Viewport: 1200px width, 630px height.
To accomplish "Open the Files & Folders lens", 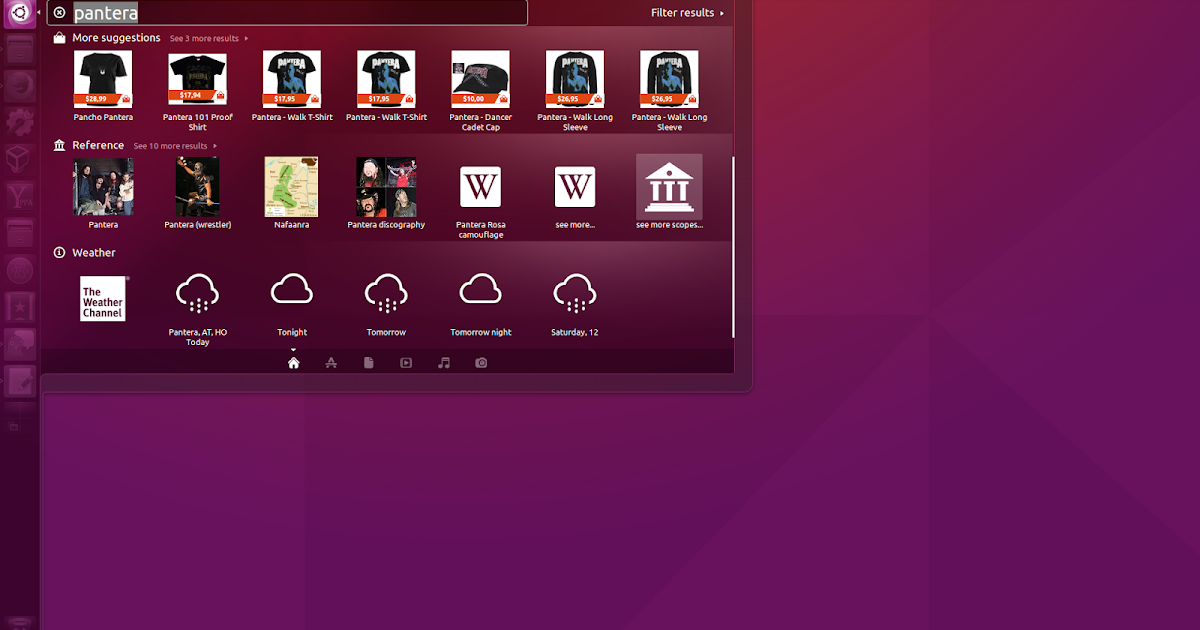I will click(x=368, y=362).
